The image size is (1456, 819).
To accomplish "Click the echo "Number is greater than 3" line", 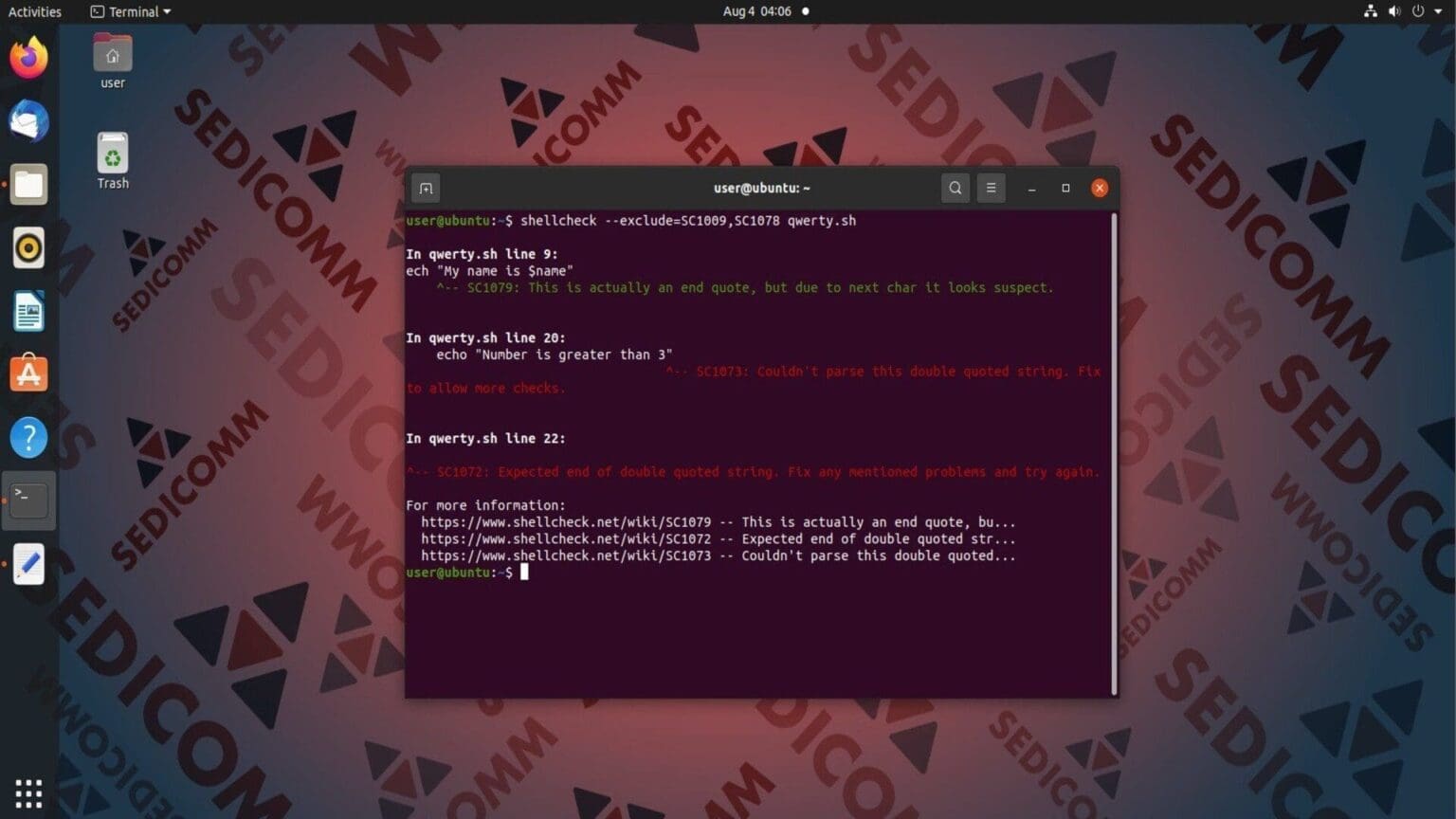I will pos(555,355).
